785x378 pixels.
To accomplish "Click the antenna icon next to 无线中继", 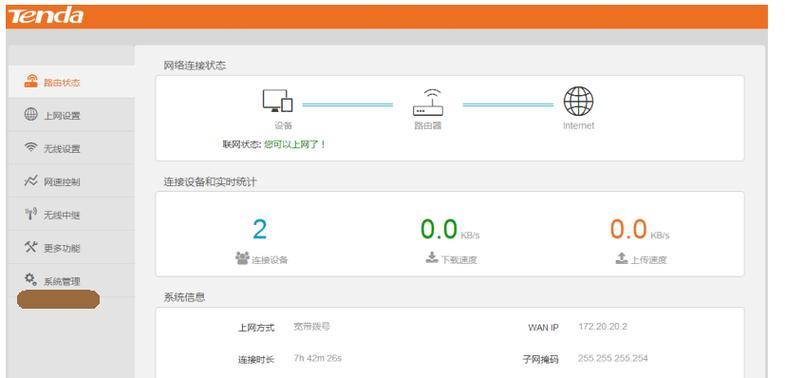I will 31,214.
